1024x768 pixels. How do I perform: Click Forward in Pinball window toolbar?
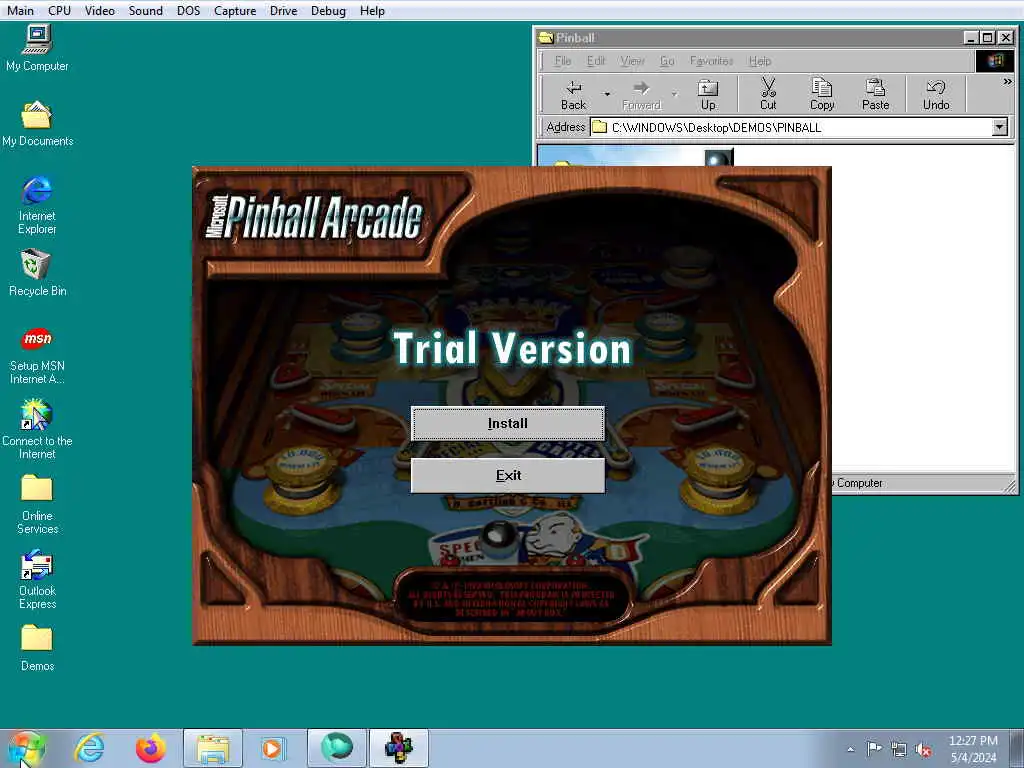click(641, 95)
